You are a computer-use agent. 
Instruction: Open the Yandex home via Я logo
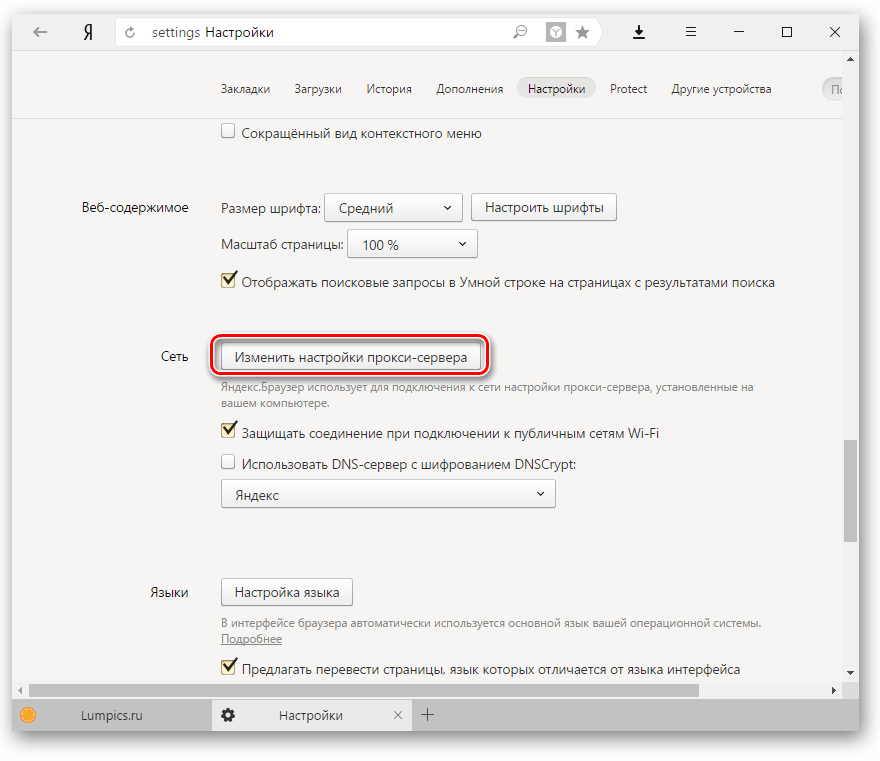point(88,32)
